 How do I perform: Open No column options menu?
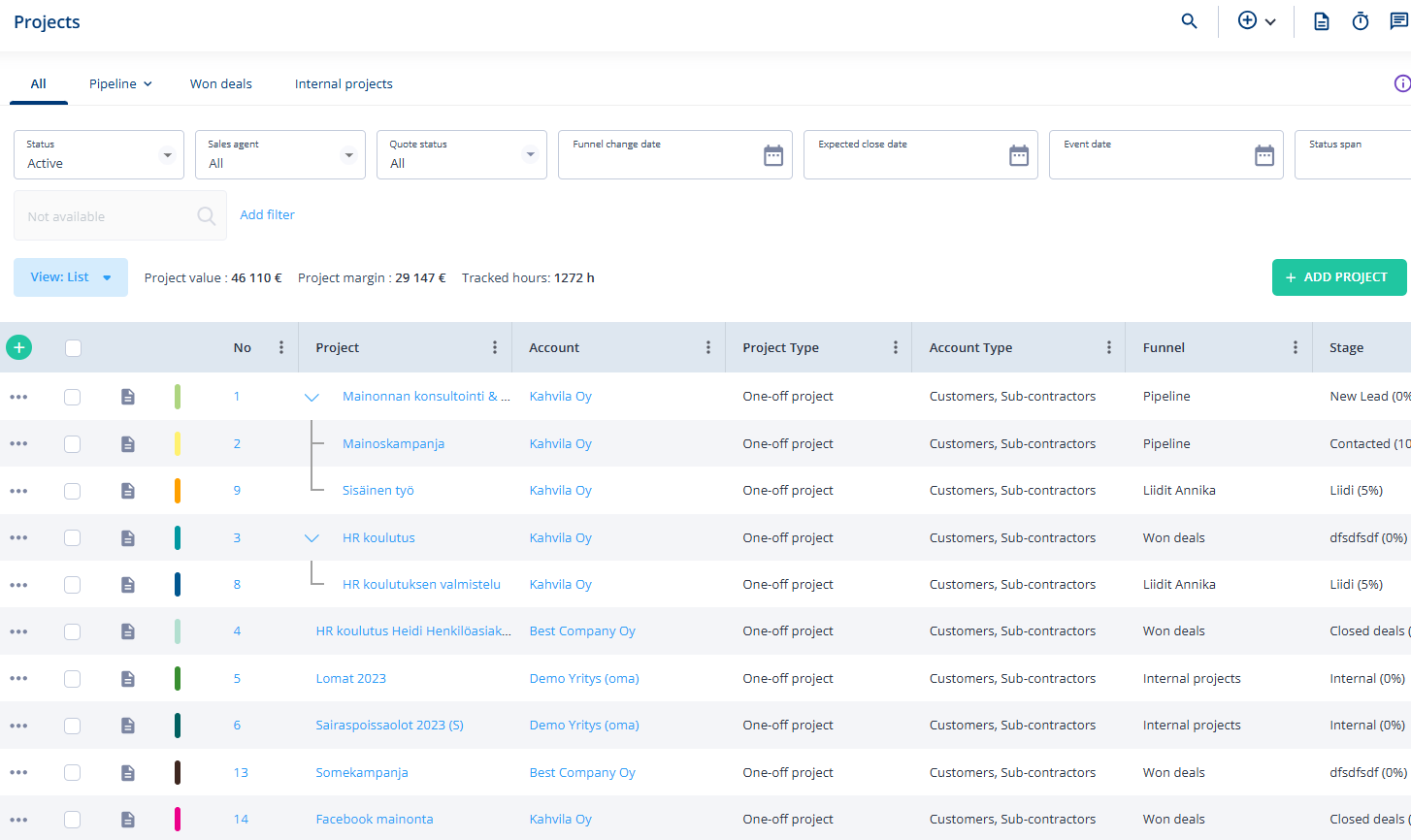(x=281, y=347)
